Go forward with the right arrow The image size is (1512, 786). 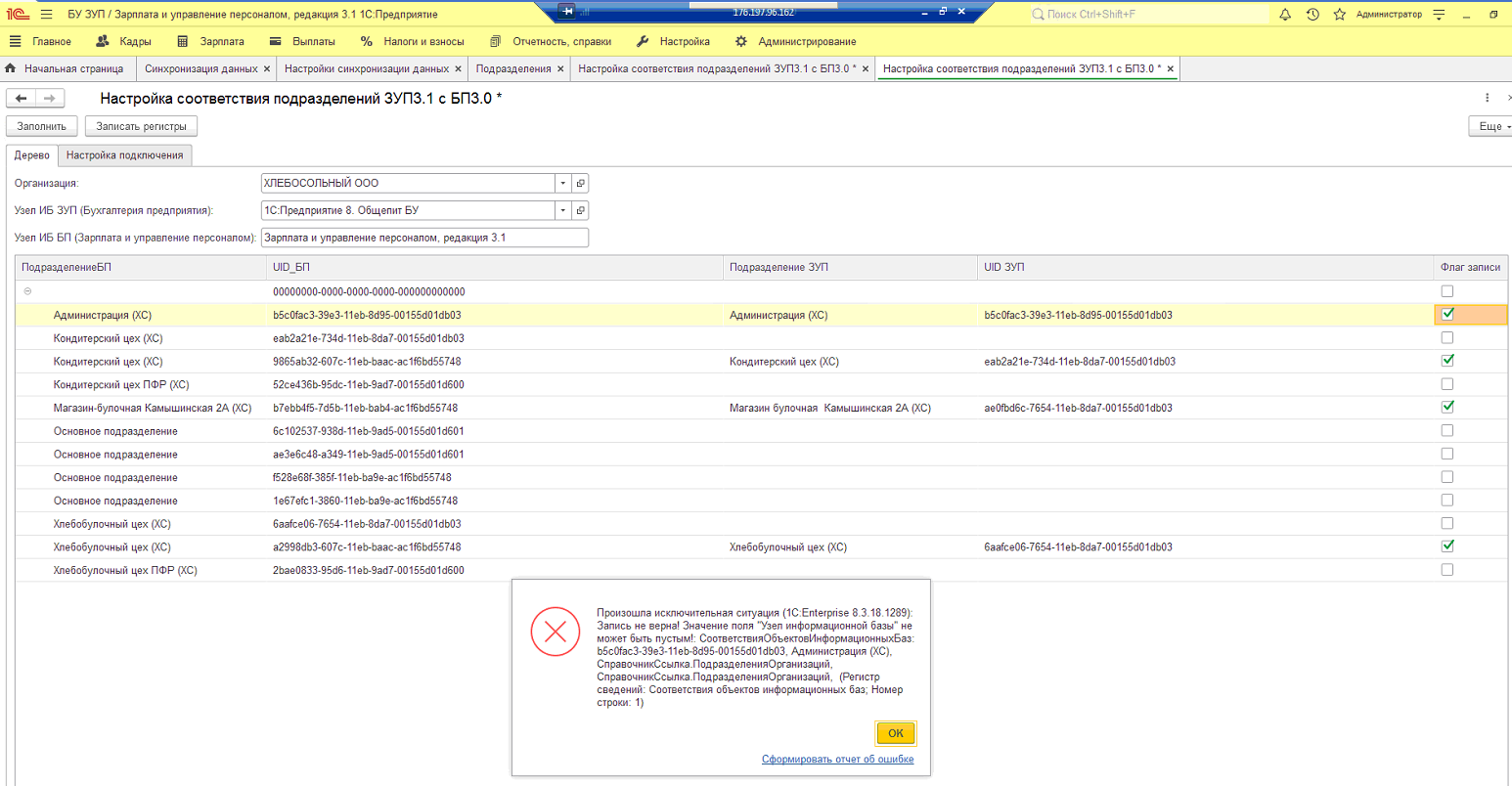coord(50,98)
